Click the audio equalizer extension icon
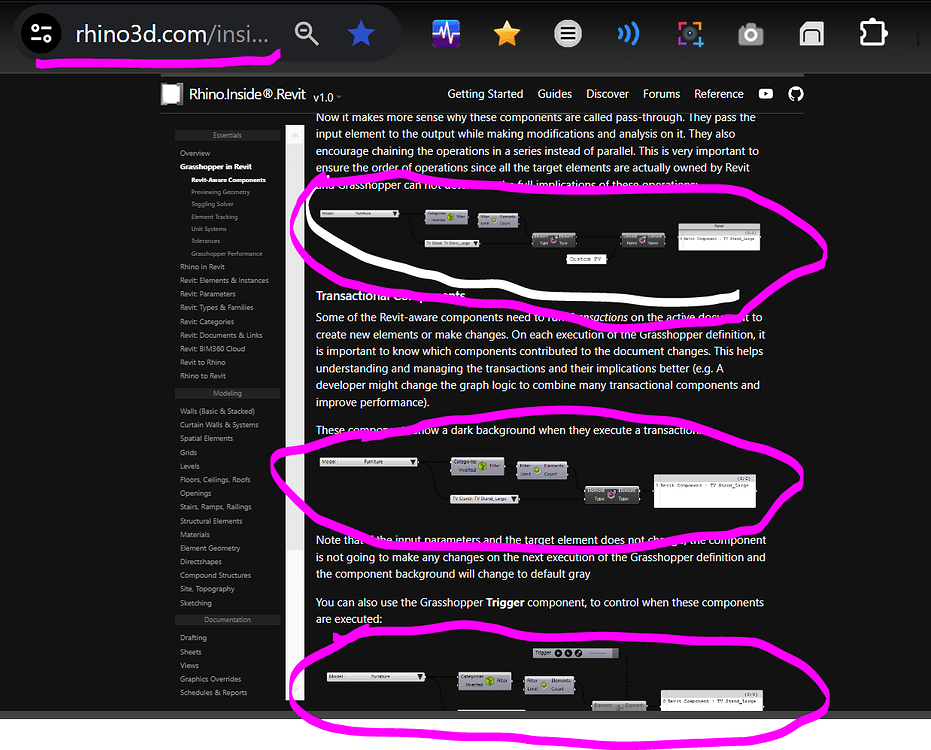 (x=446, y=32)
